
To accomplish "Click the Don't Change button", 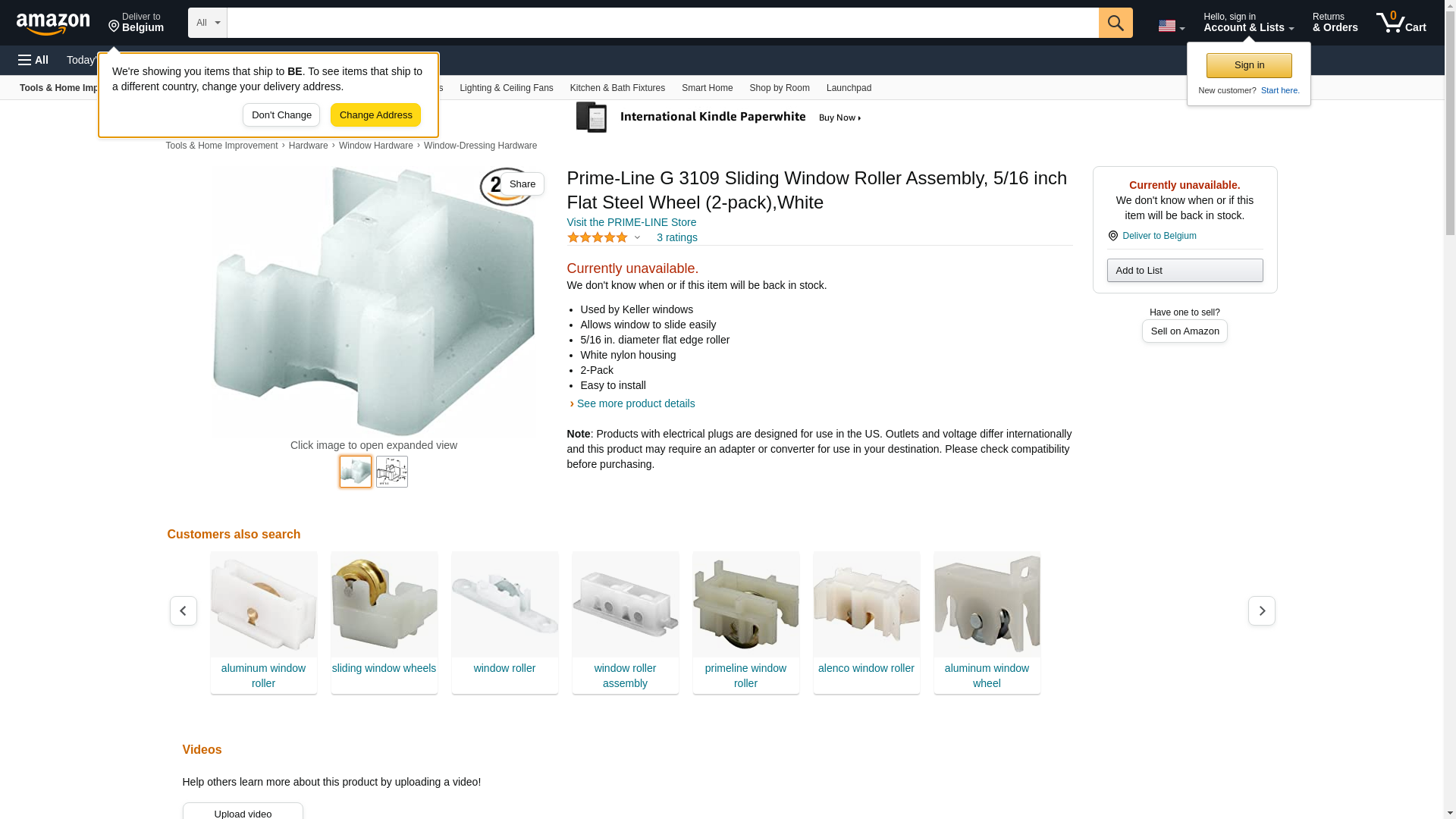I will click(x=281, y=115).
